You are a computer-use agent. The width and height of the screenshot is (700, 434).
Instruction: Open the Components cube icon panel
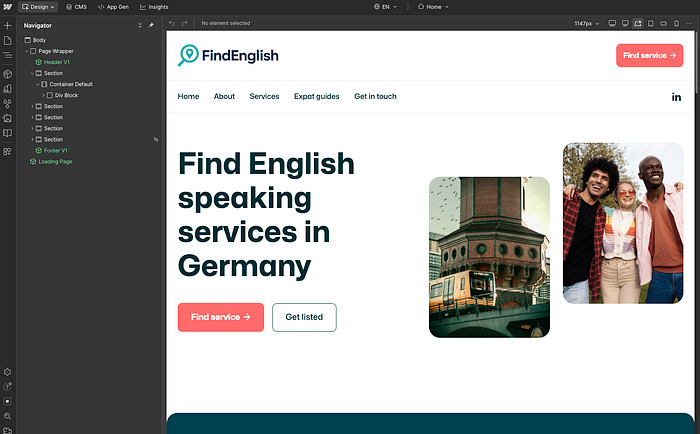pyautogui.click(x=7, y=74)
